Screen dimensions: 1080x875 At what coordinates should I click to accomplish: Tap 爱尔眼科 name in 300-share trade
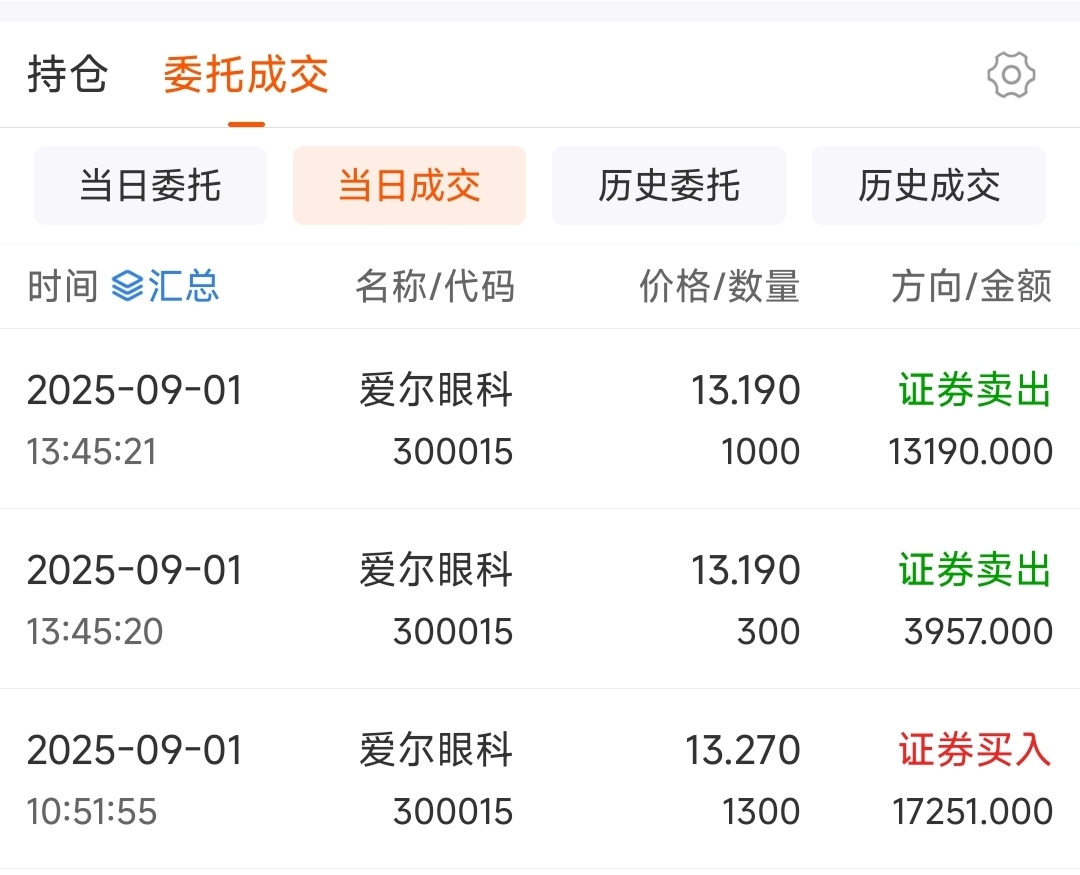click(x=436, y=570)
